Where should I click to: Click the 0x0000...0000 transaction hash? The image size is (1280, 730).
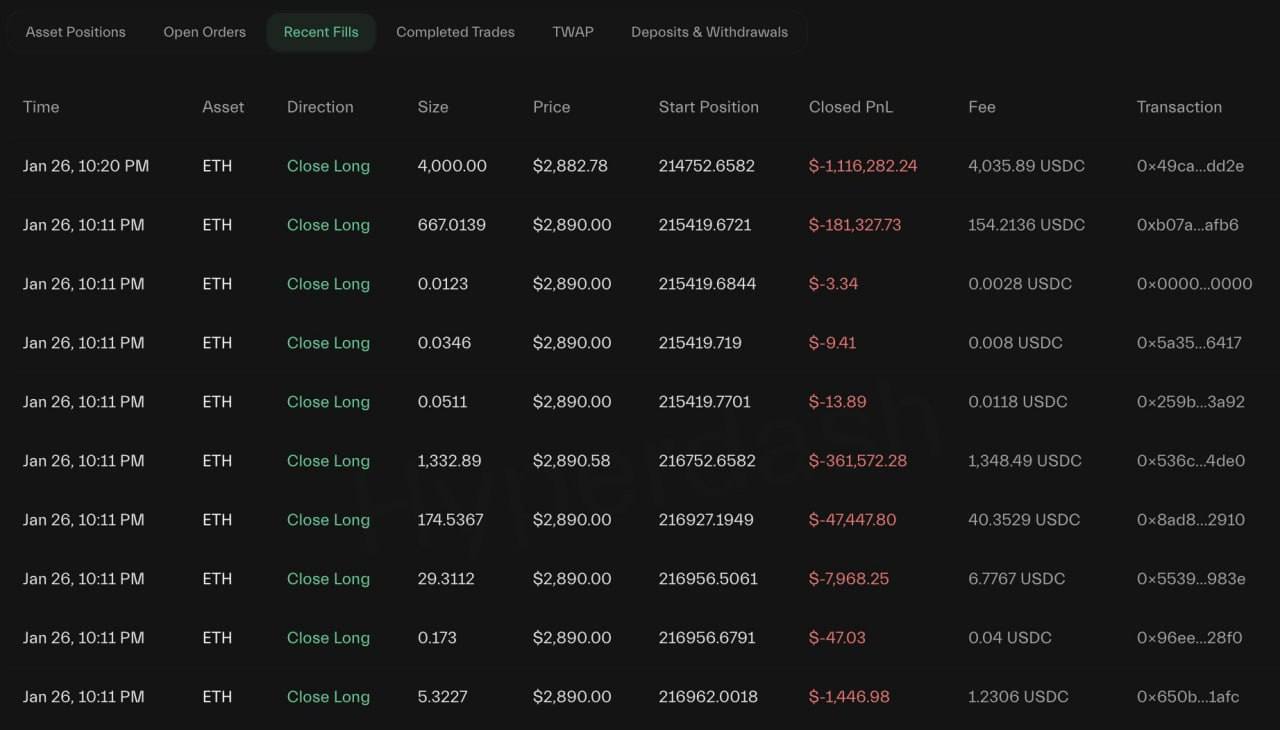1194,284
